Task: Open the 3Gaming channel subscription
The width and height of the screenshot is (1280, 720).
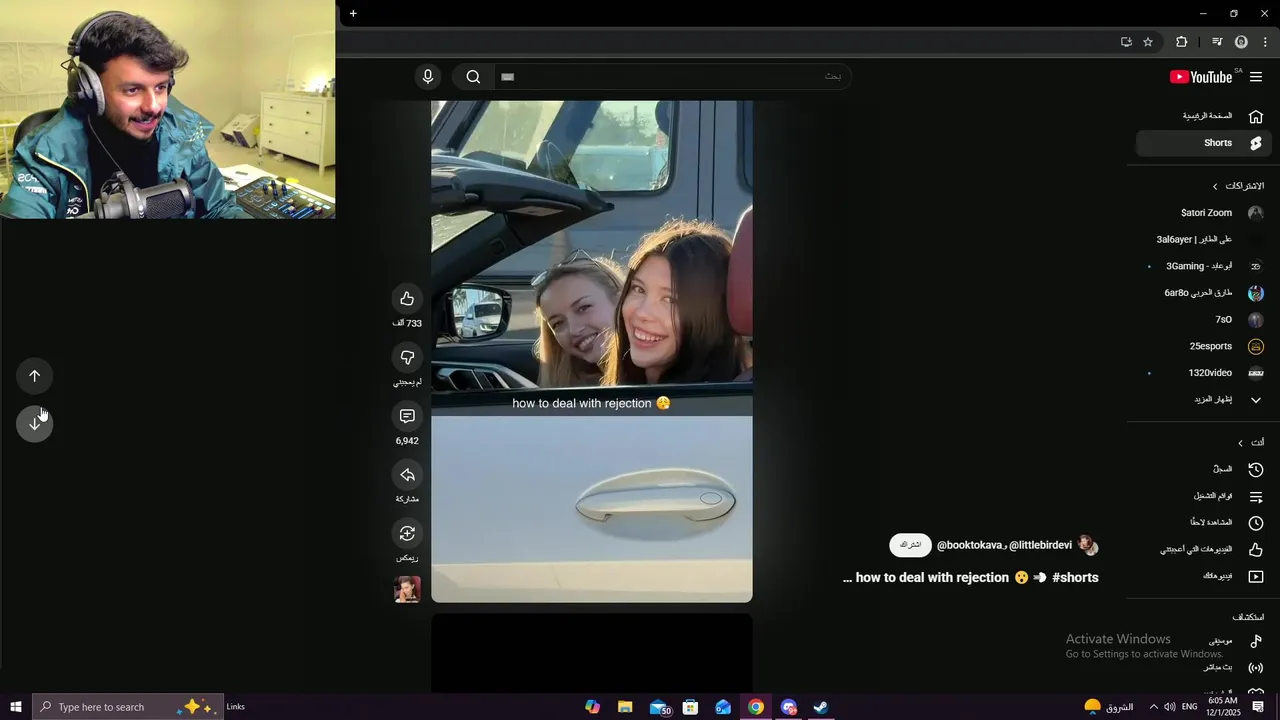Action: coord(1203,266)
